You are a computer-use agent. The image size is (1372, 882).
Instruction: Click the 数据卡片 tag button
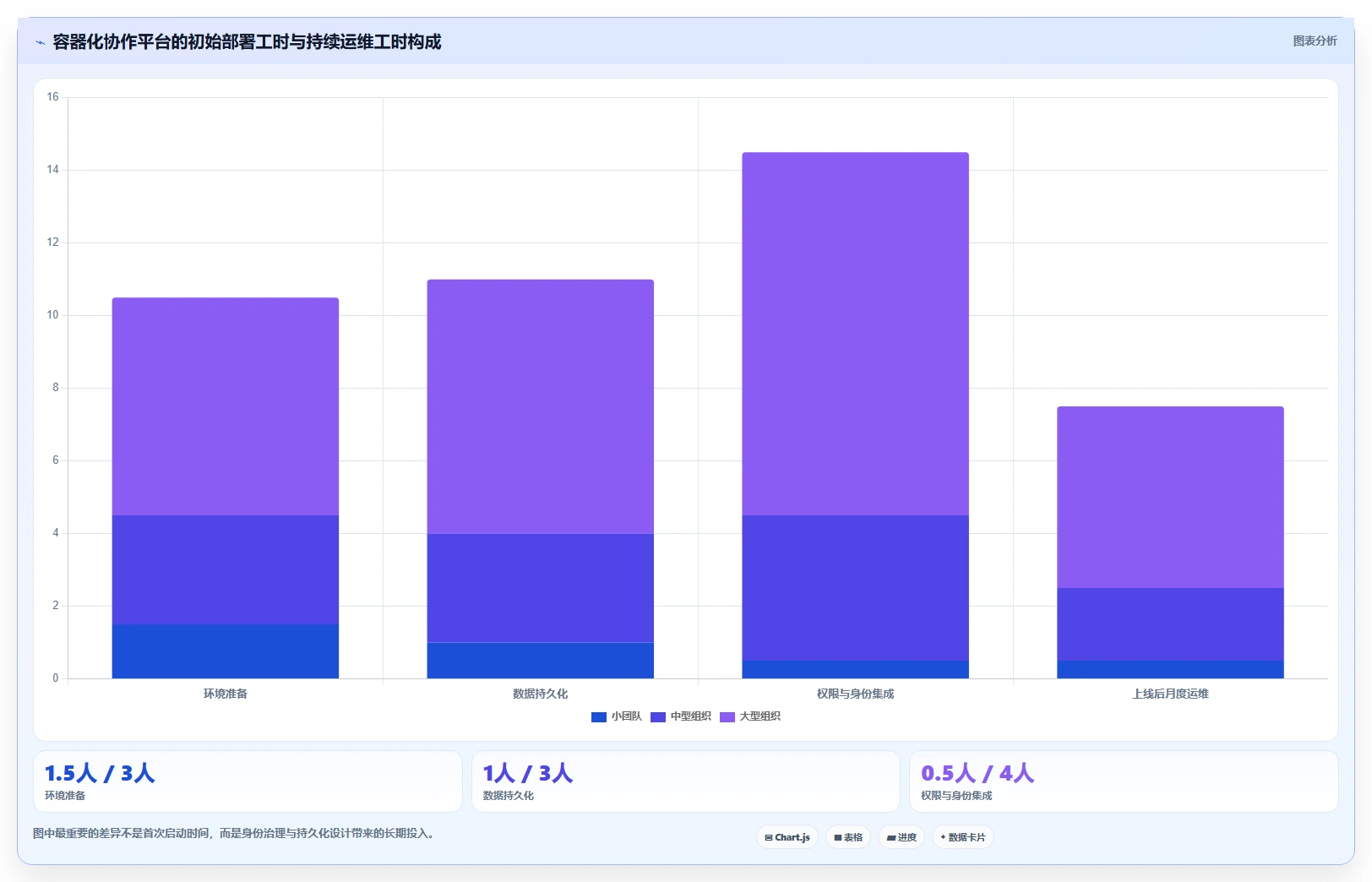click(x=963, y=837)
